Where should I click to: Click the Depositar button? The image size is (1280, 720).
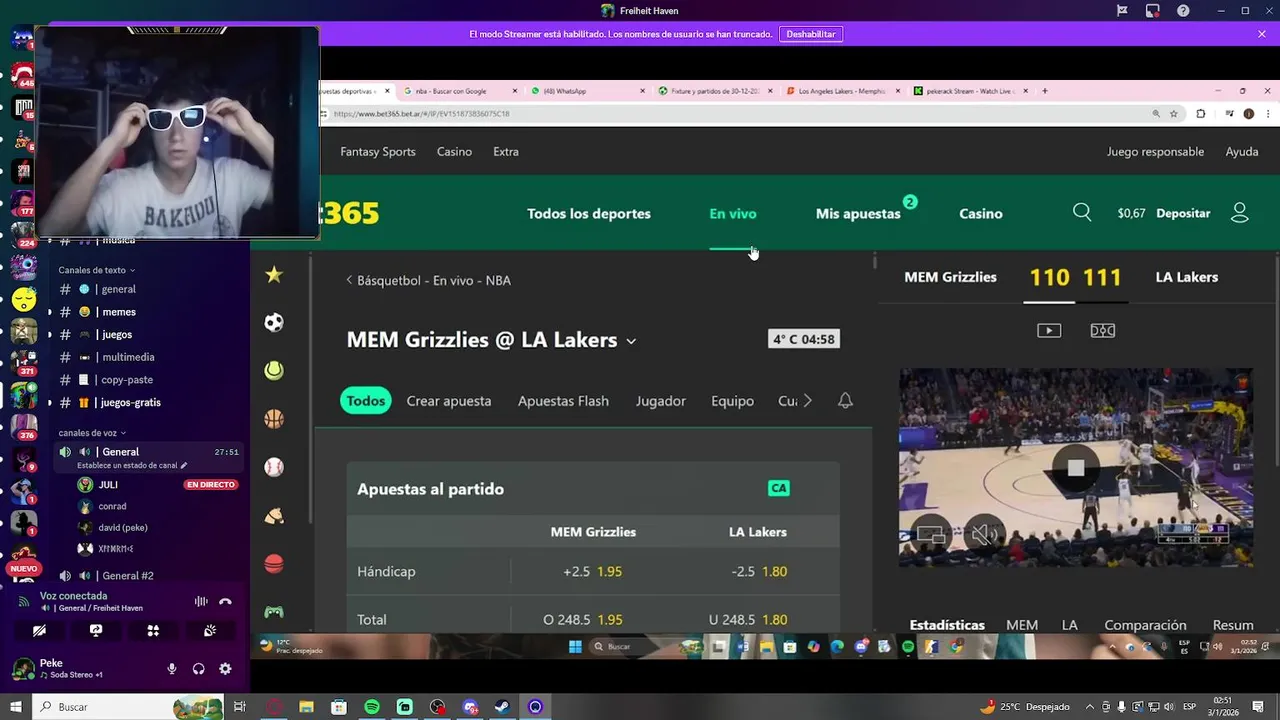(1183, 213)
